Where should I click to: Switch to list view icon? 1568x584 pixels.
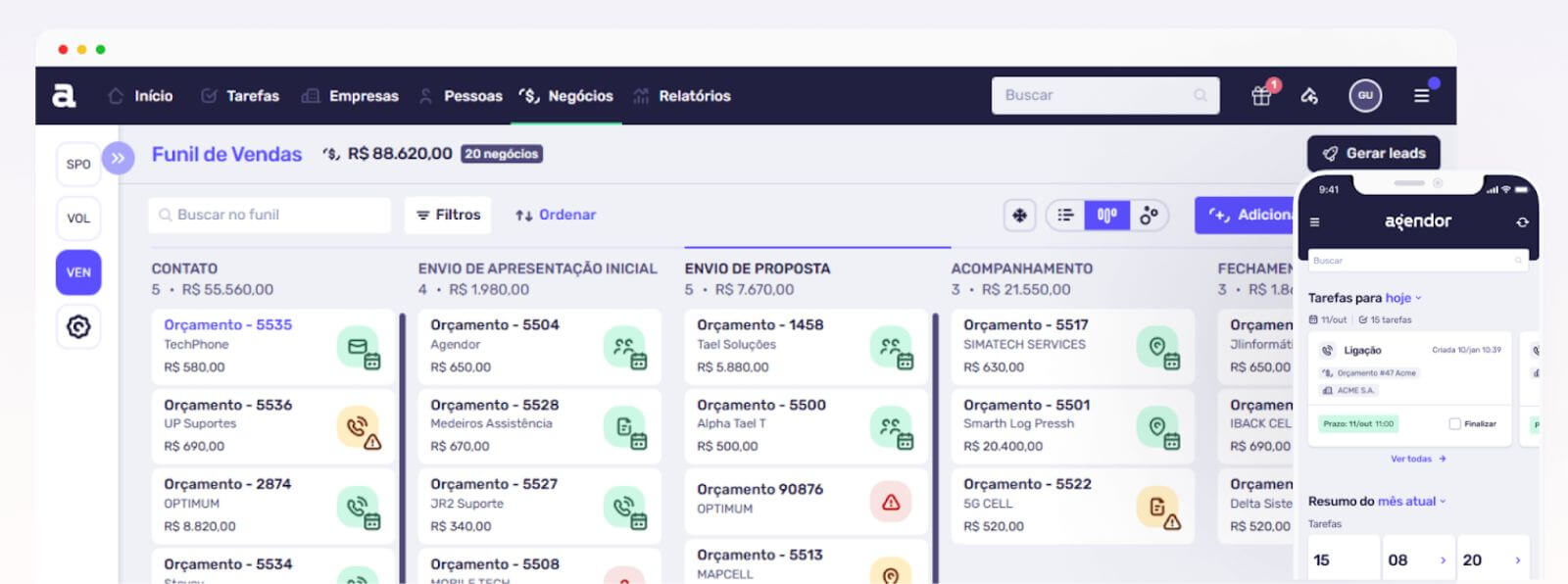(x=1065, y=215)
